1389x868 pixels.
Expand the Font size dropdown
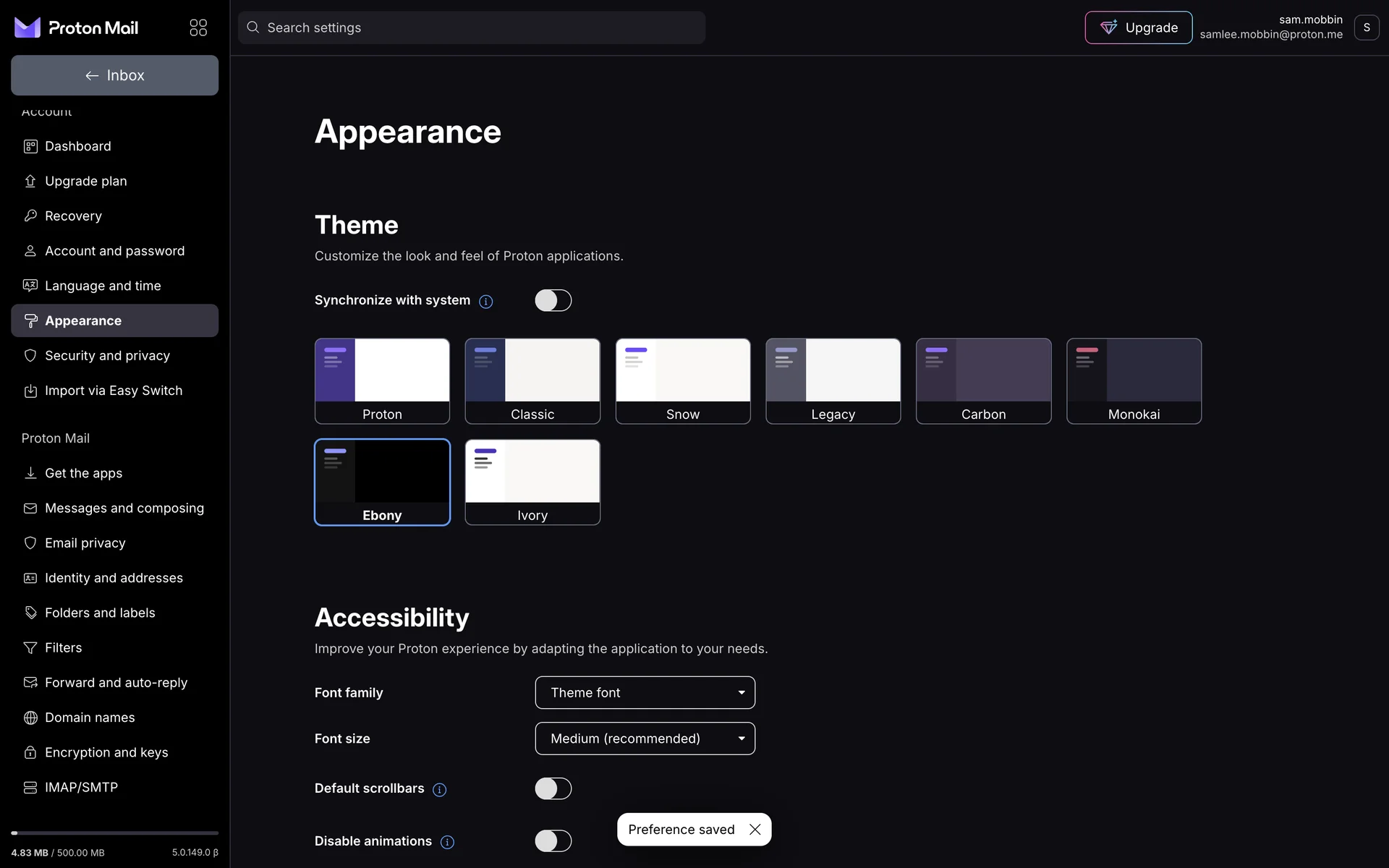pyautogui.click(x=645, y=739)
